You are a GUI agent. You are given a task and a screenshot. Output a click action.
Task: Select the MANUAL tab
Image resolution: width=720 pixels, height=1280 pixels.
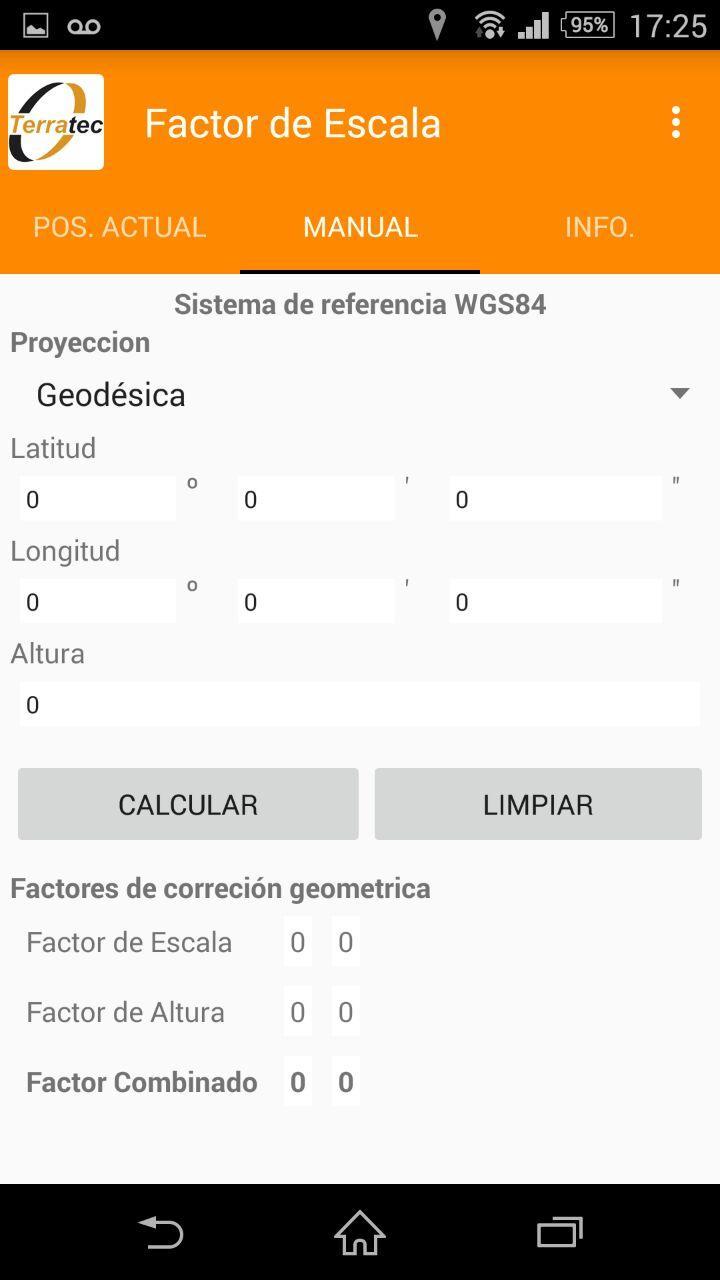(x=360, y=227)
